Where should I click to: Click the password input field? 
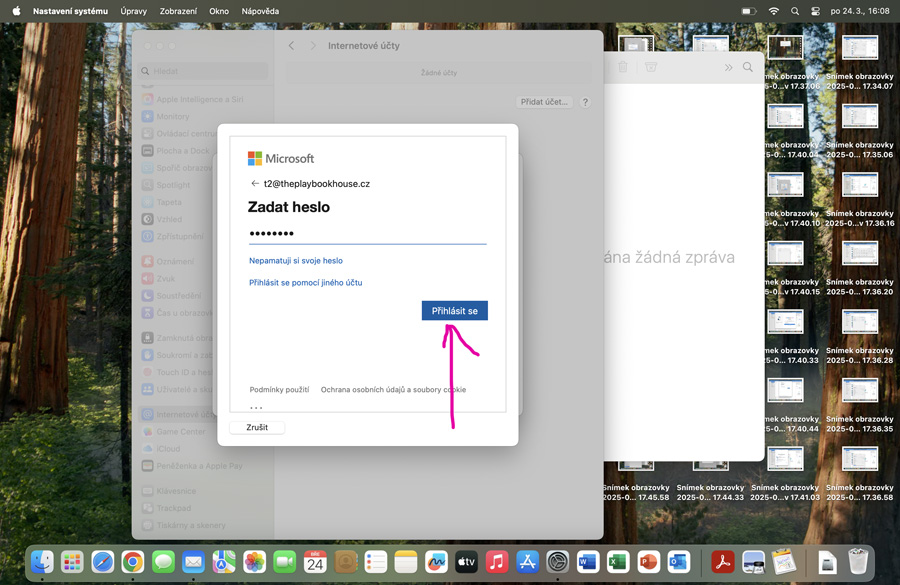click(x=367, y=233)
